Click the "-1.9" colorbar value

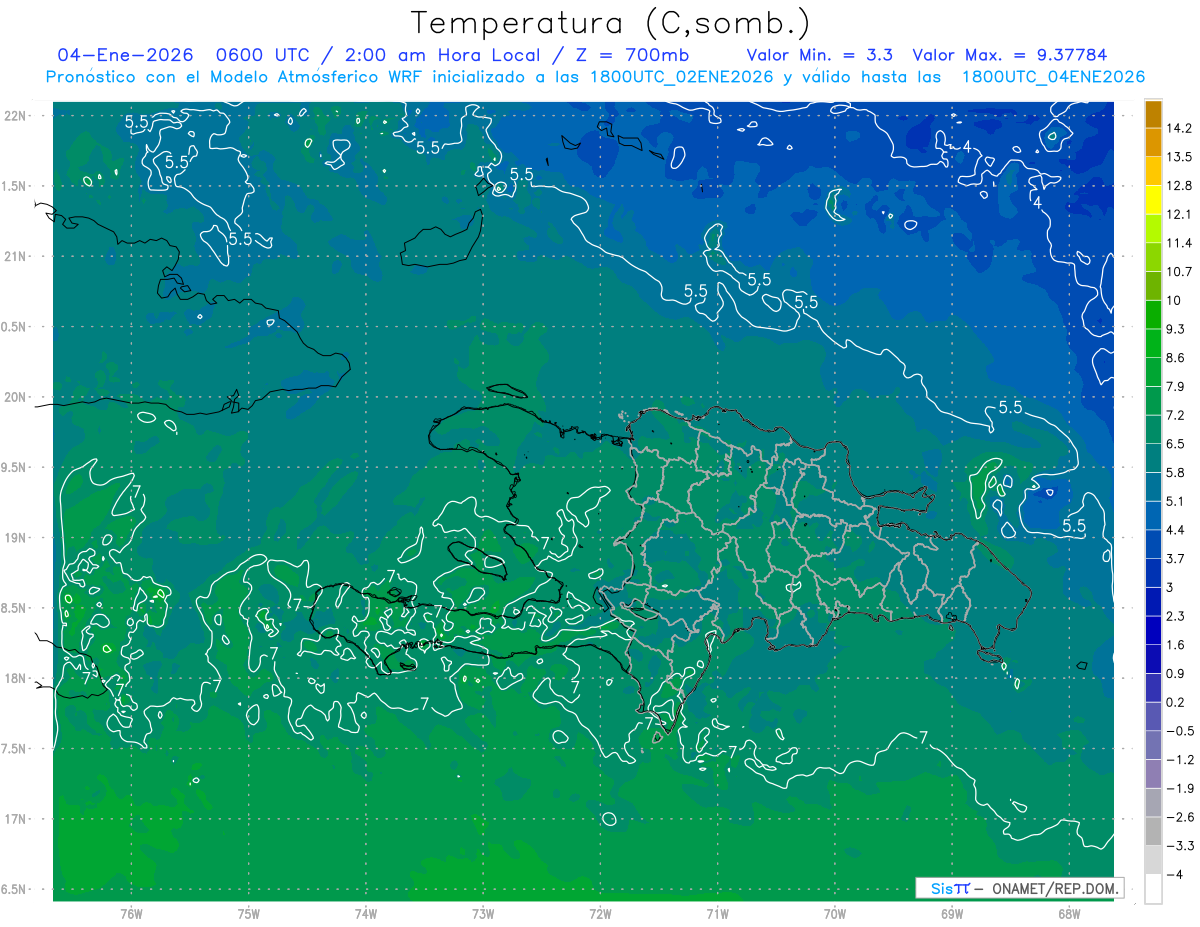click(x=1180, y=789)
